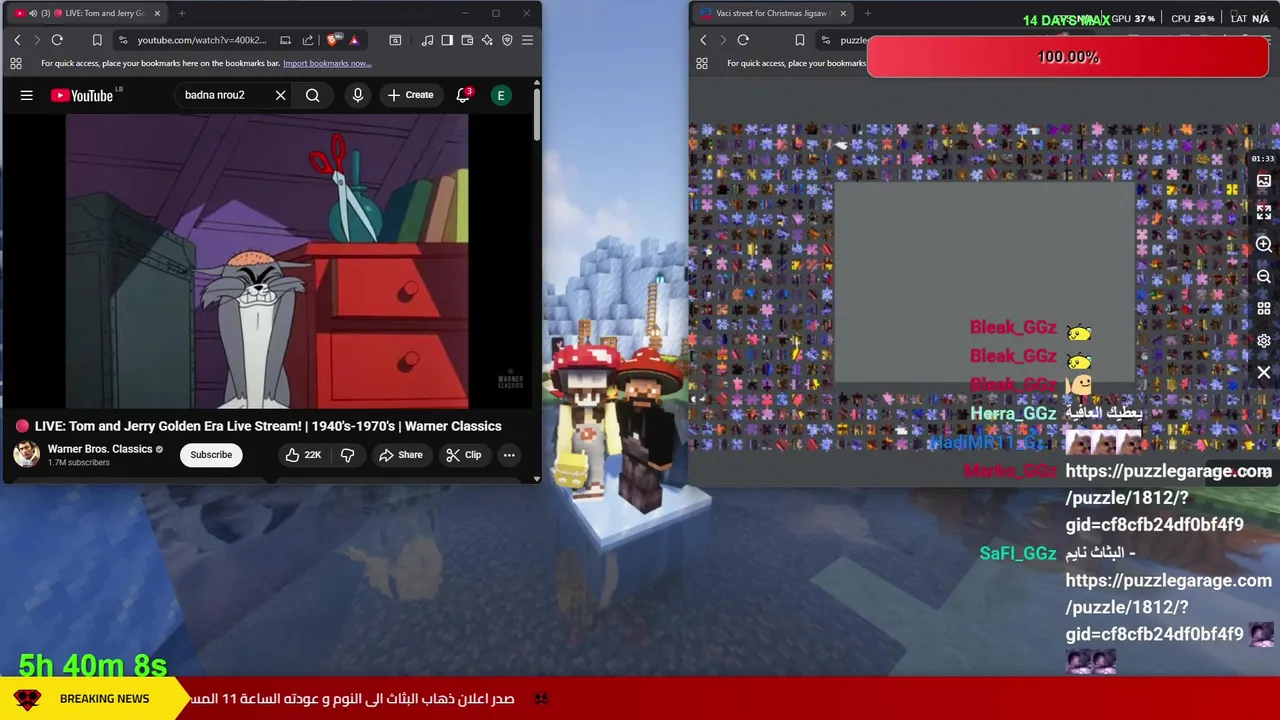1280x720 pixels.
Task: Open the apps grid in YouTube bookmarks bar
Action: coord(16,63)
